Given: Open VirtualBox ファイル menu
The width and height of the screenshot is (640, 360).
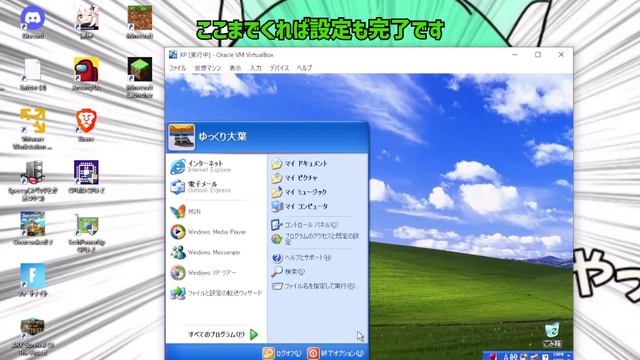Looking at the screenshot, I should pyautogui.click(x=177, y=68).
